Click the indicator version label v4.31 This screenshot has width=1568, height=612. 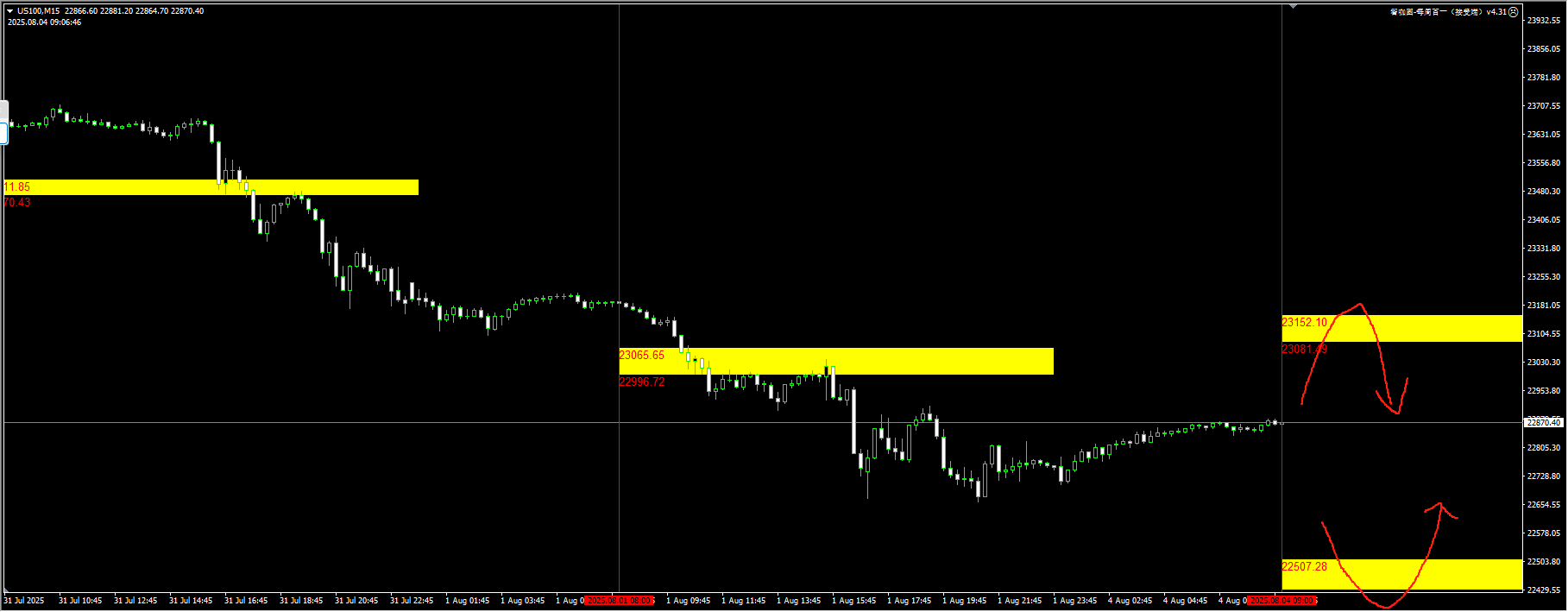click(1496, 12)
